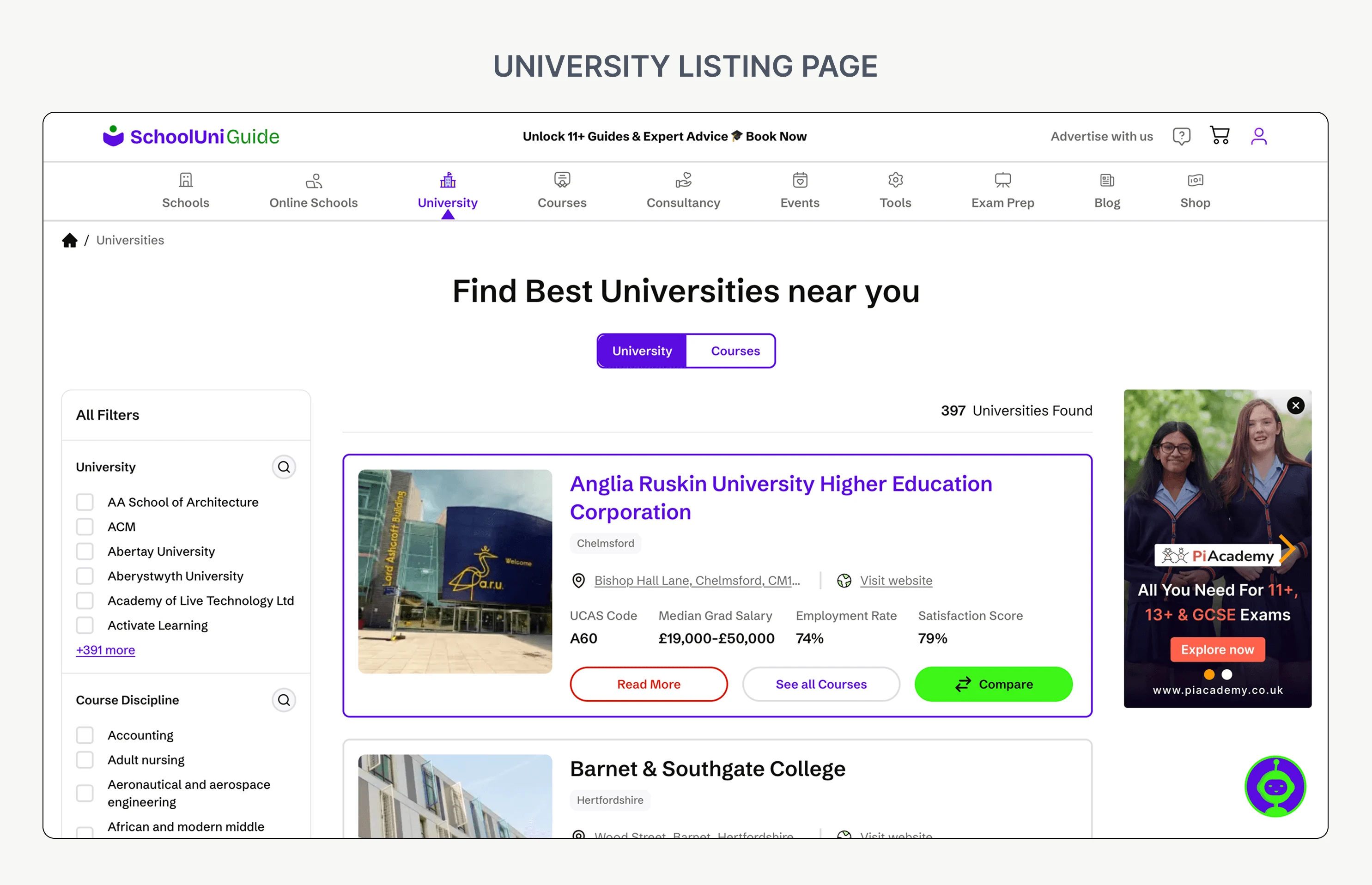Click the green Compare button
This screenshot has height=885, width=1372.
(x=994, y=684)
